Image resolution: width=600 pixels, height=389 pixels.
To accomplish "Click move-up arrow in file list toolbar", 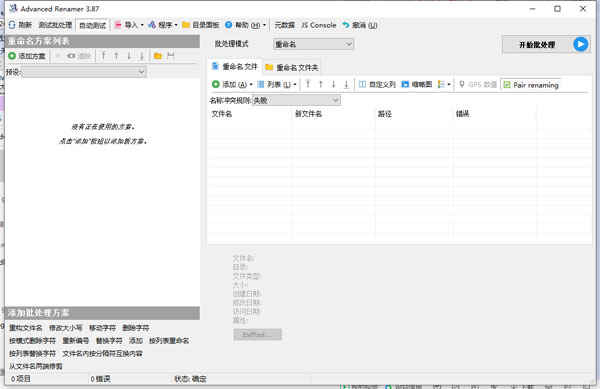I will point(321,85).
